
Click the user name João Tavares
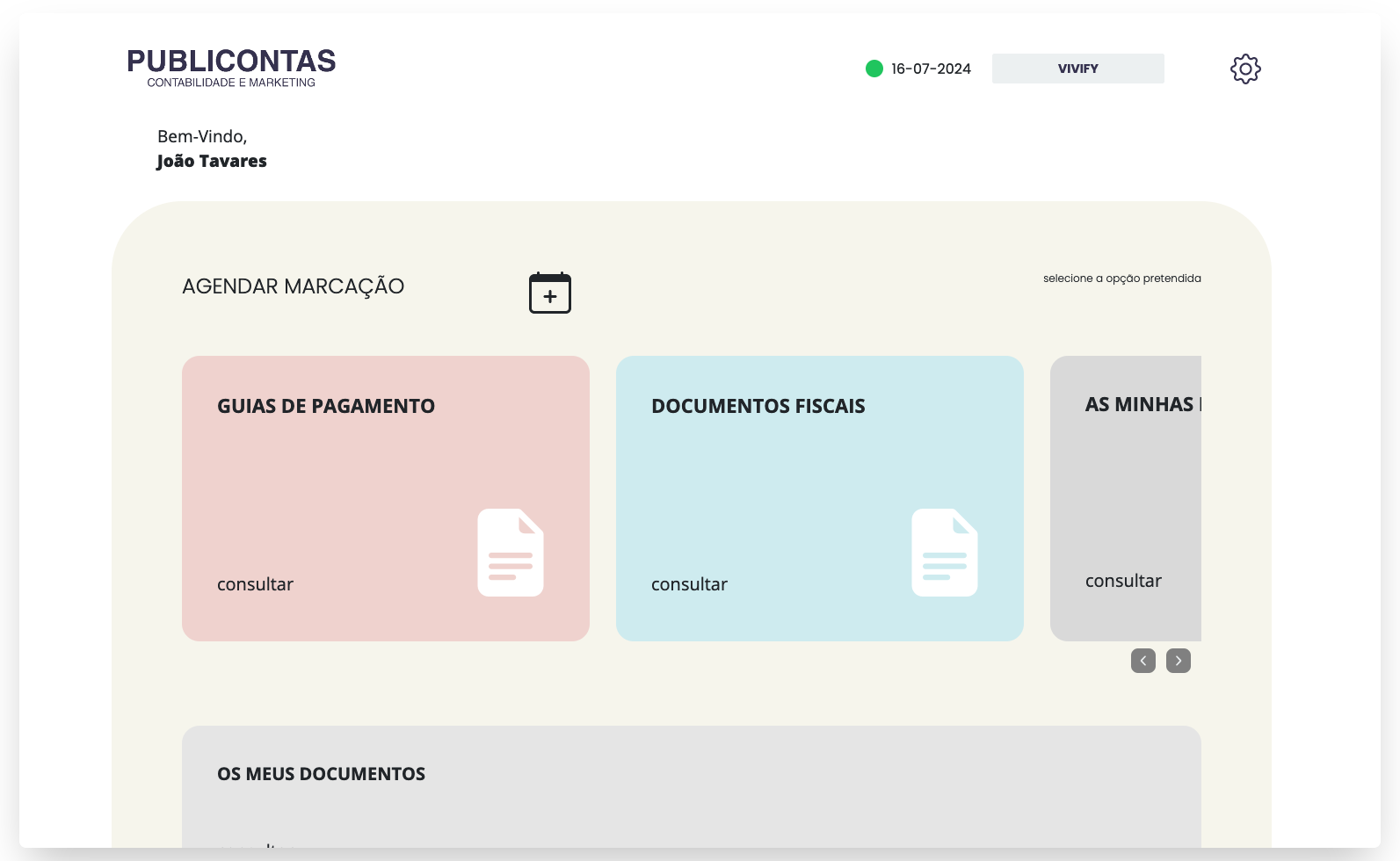[x=212, y=161]
